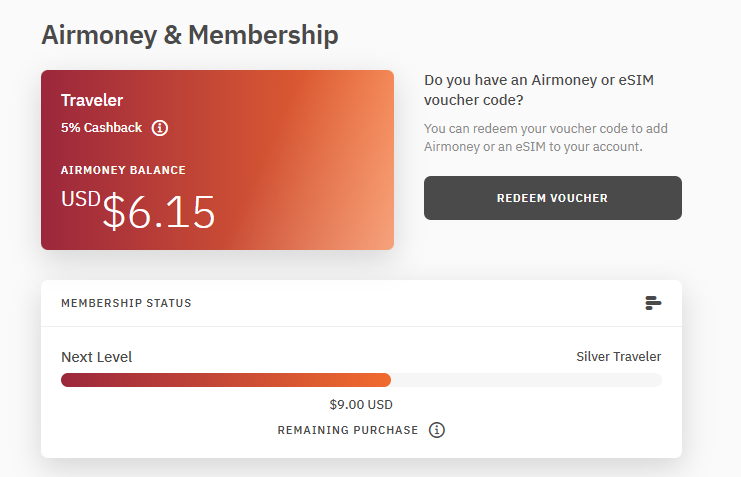Select the Traveler card title
This screenshot has height=477, width=741.
(x=92, y=100)
